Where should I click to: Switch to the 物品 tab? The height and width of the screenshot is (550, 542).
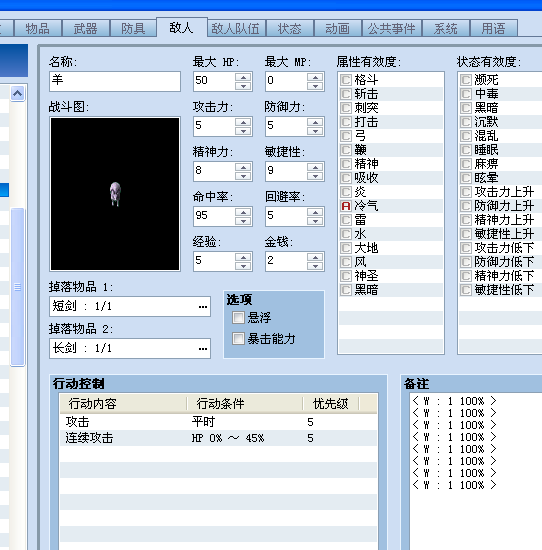(x=38, y=28)
